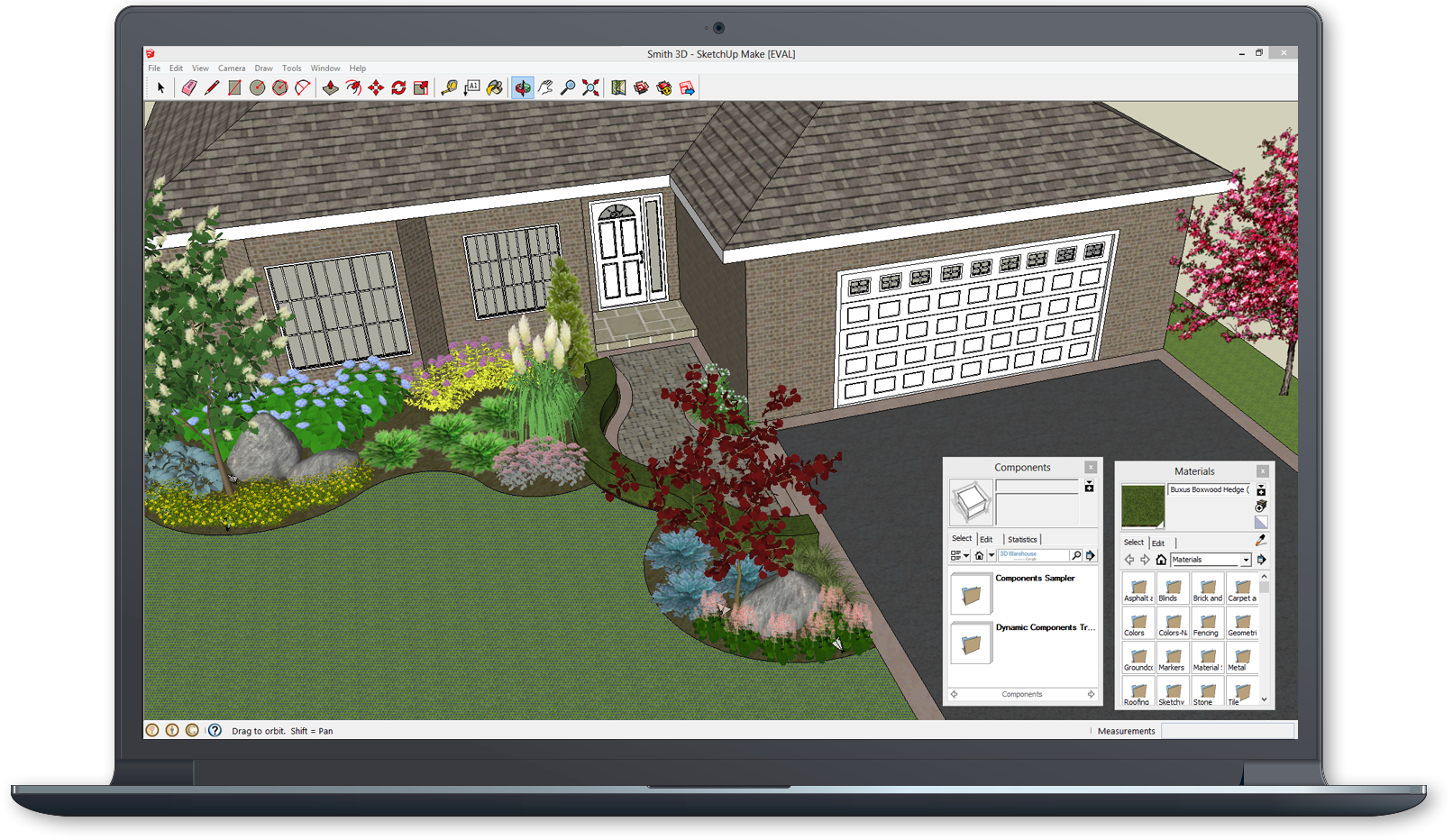Activate the Push/Pull tool
The height and width of the screenshot is (840, 1453).
pyautogui.click(x=331, y=87)
